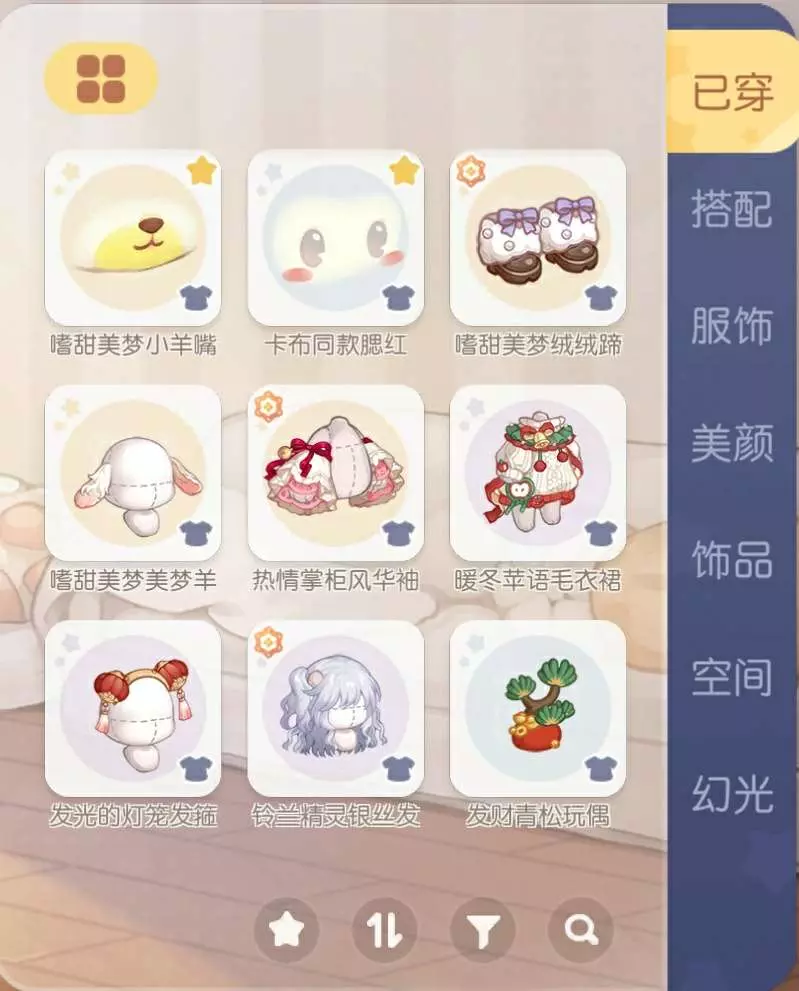Tap the sort arrows icon
799x991 pixels.
(384, 929)
